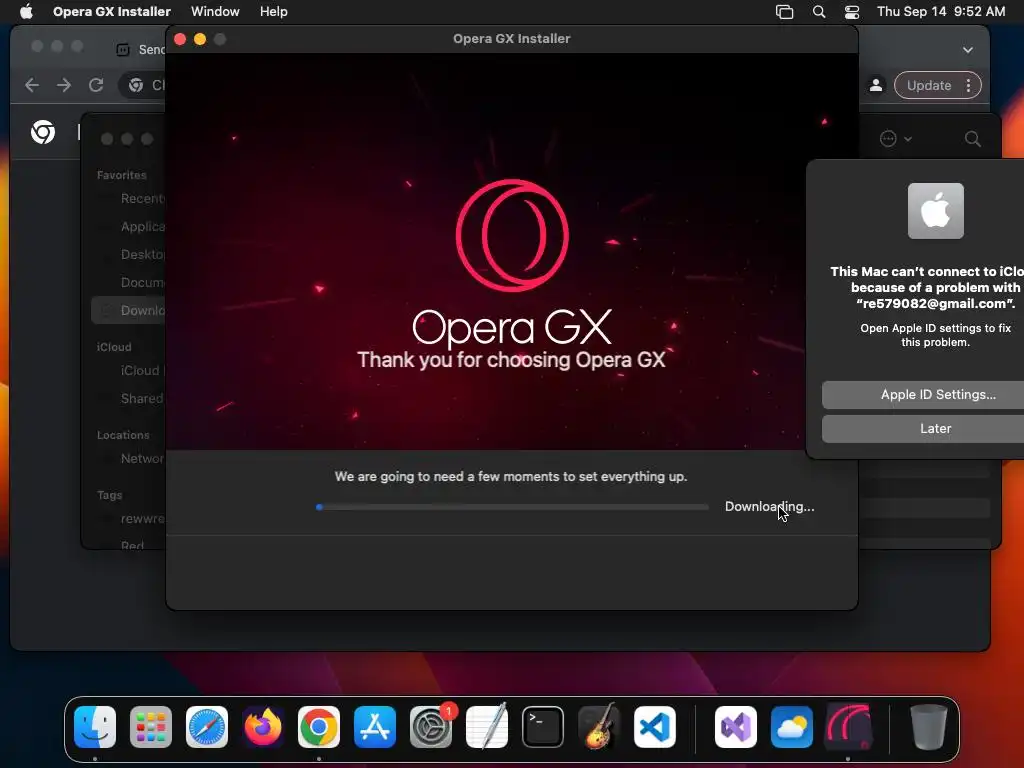Select Documents in Finder sidebar
Screen dimensions: 1024x768
pyautogui.click(x=129, y=283)
